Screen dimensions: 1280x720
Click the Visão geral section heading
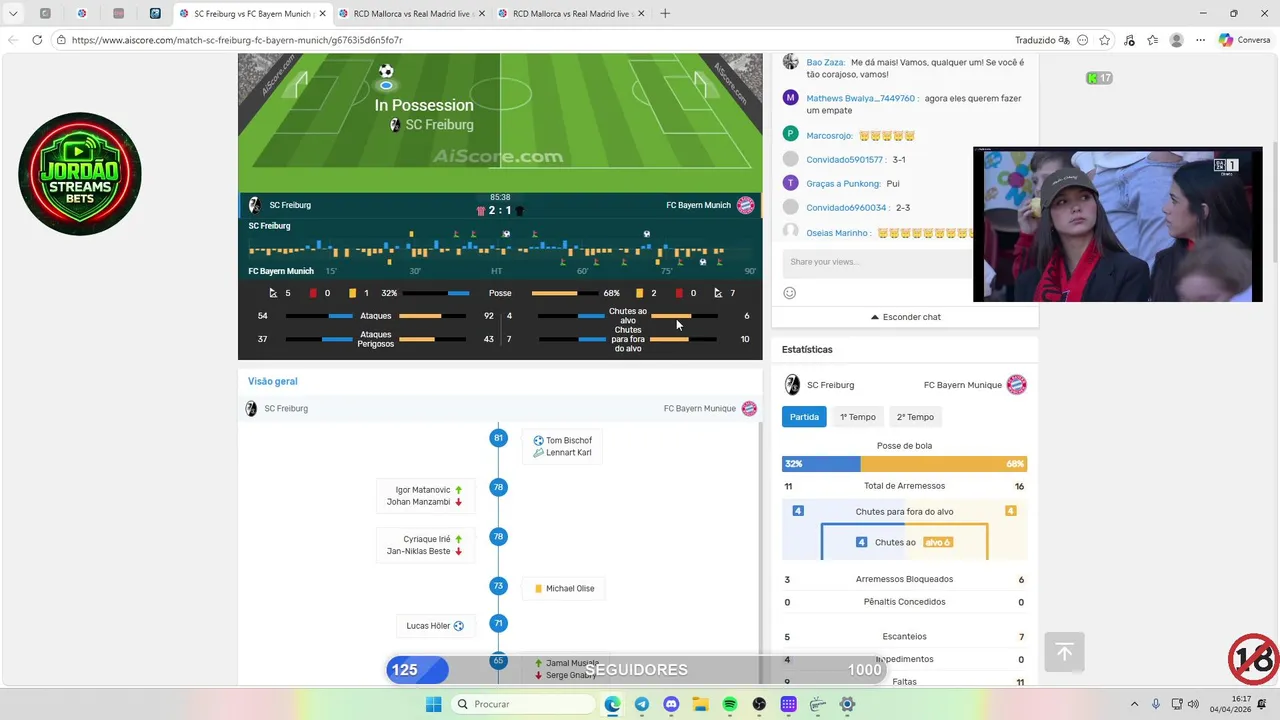point(273,381)
